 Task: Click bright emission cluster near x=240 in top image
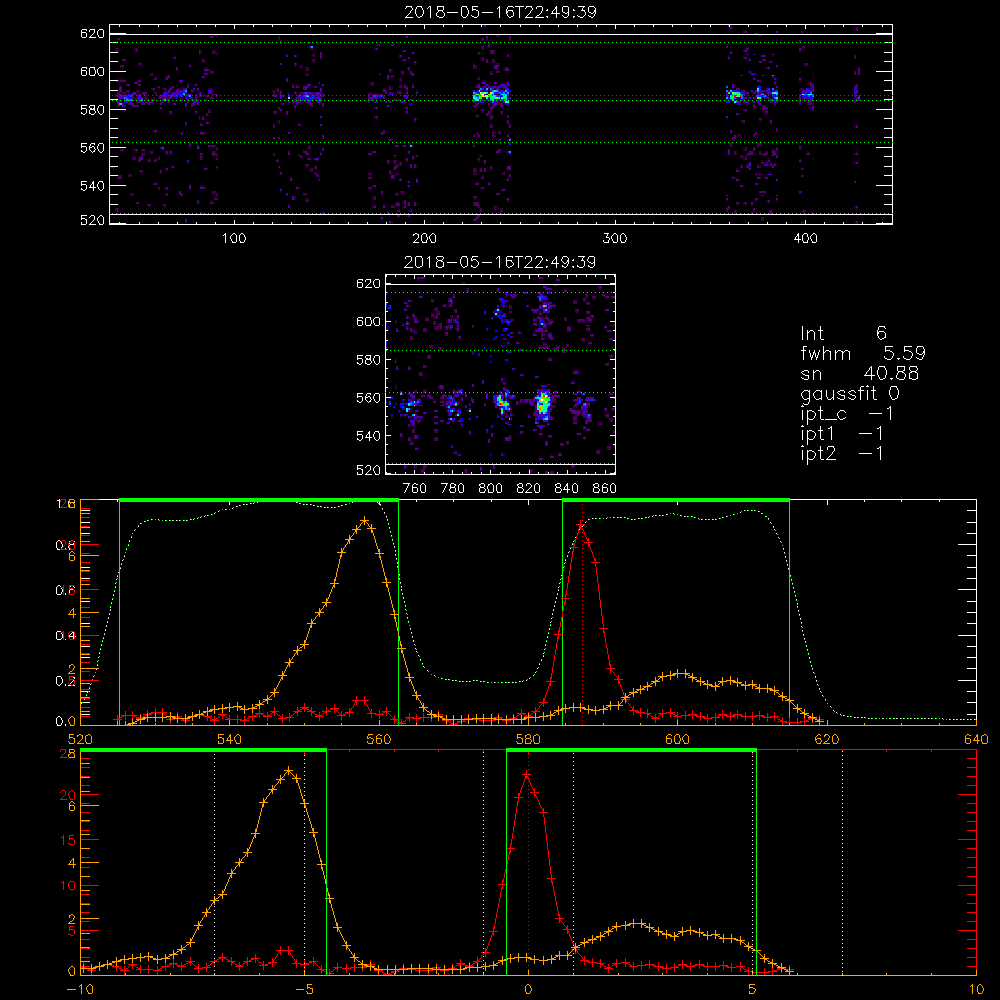491,96
